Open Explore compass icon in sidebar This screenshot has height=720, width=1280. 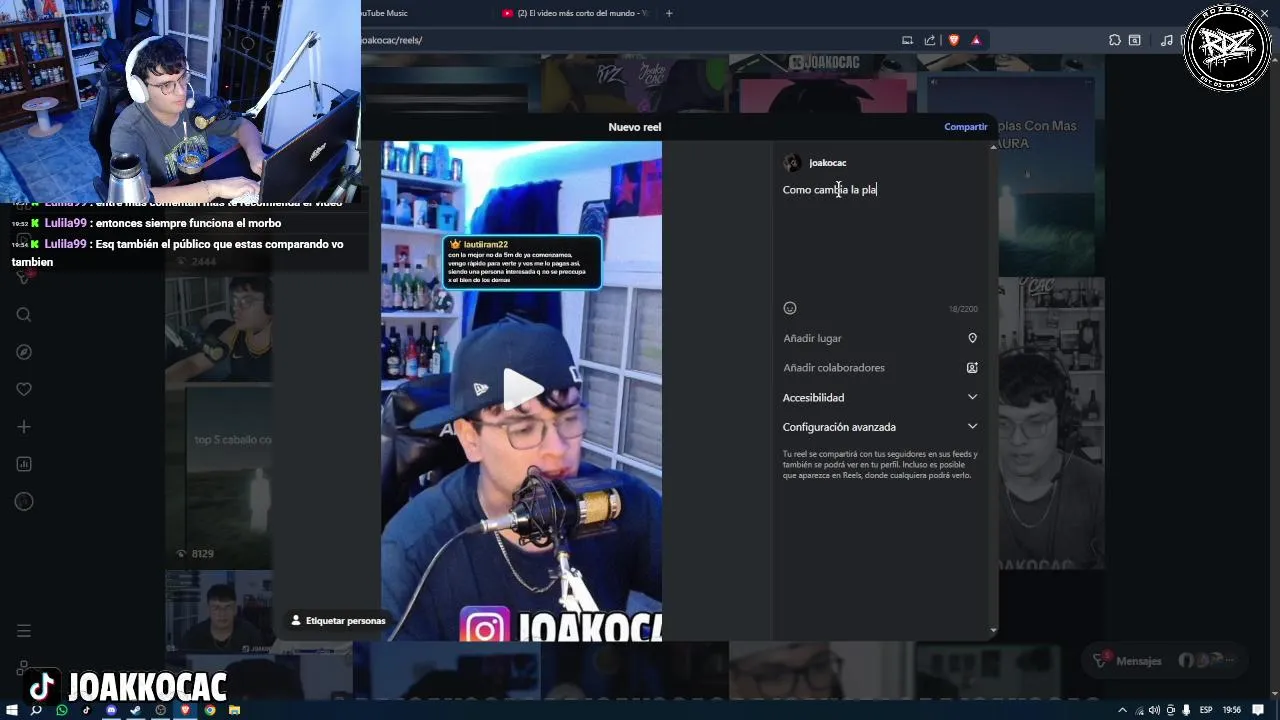[24, 352]
